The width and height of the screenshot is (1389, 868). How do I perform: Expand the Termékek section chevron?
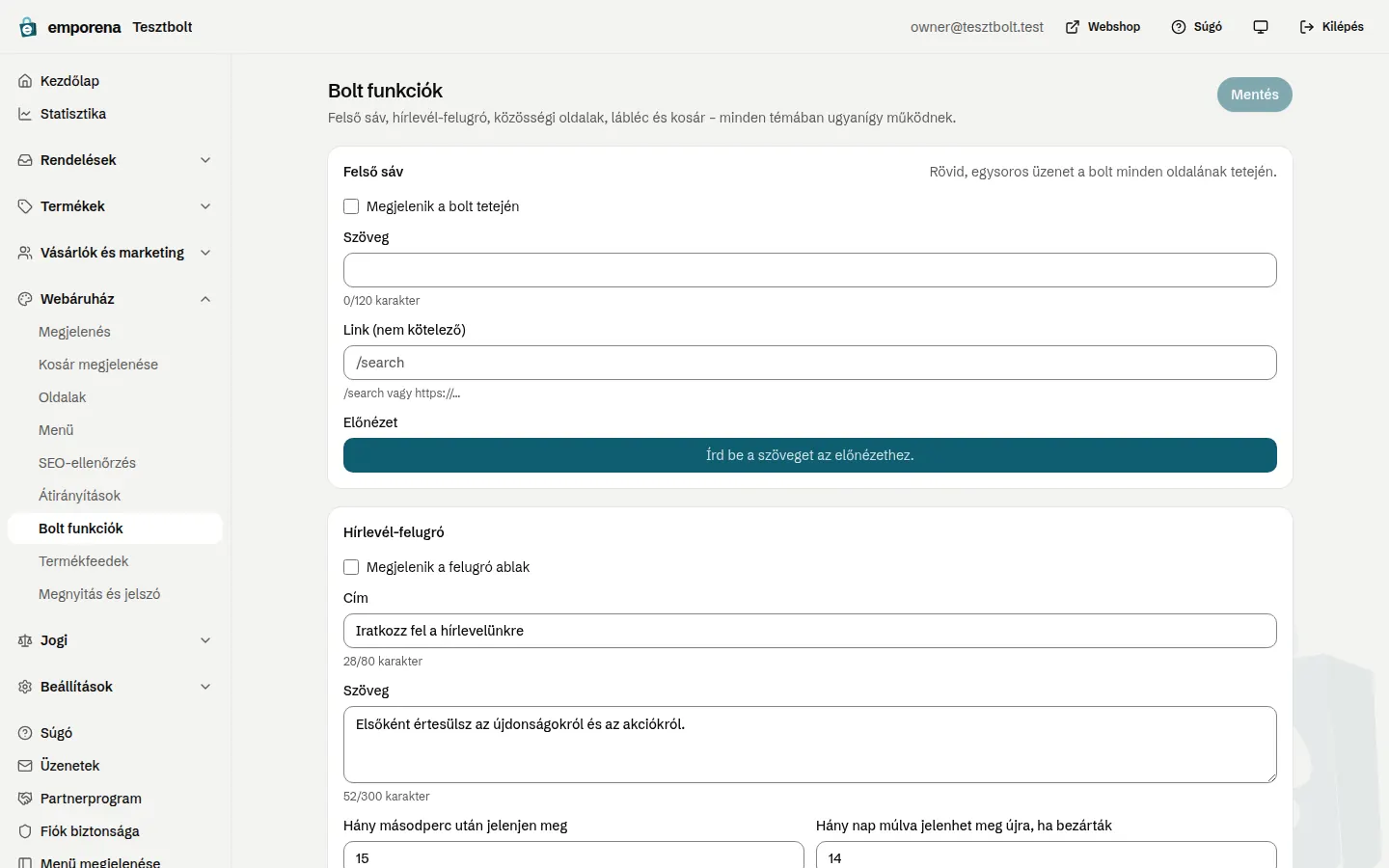(x=205, y=206)
